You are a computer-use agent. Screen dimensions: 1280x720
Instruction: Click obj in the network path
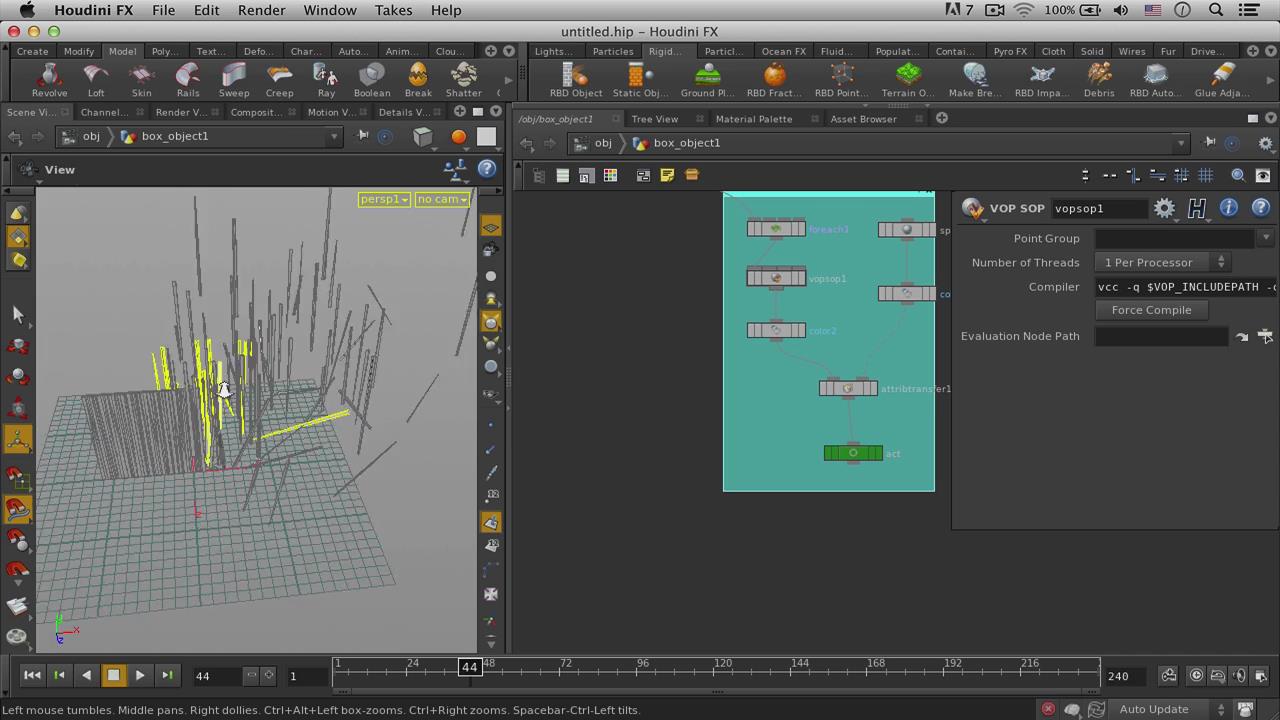603,143
